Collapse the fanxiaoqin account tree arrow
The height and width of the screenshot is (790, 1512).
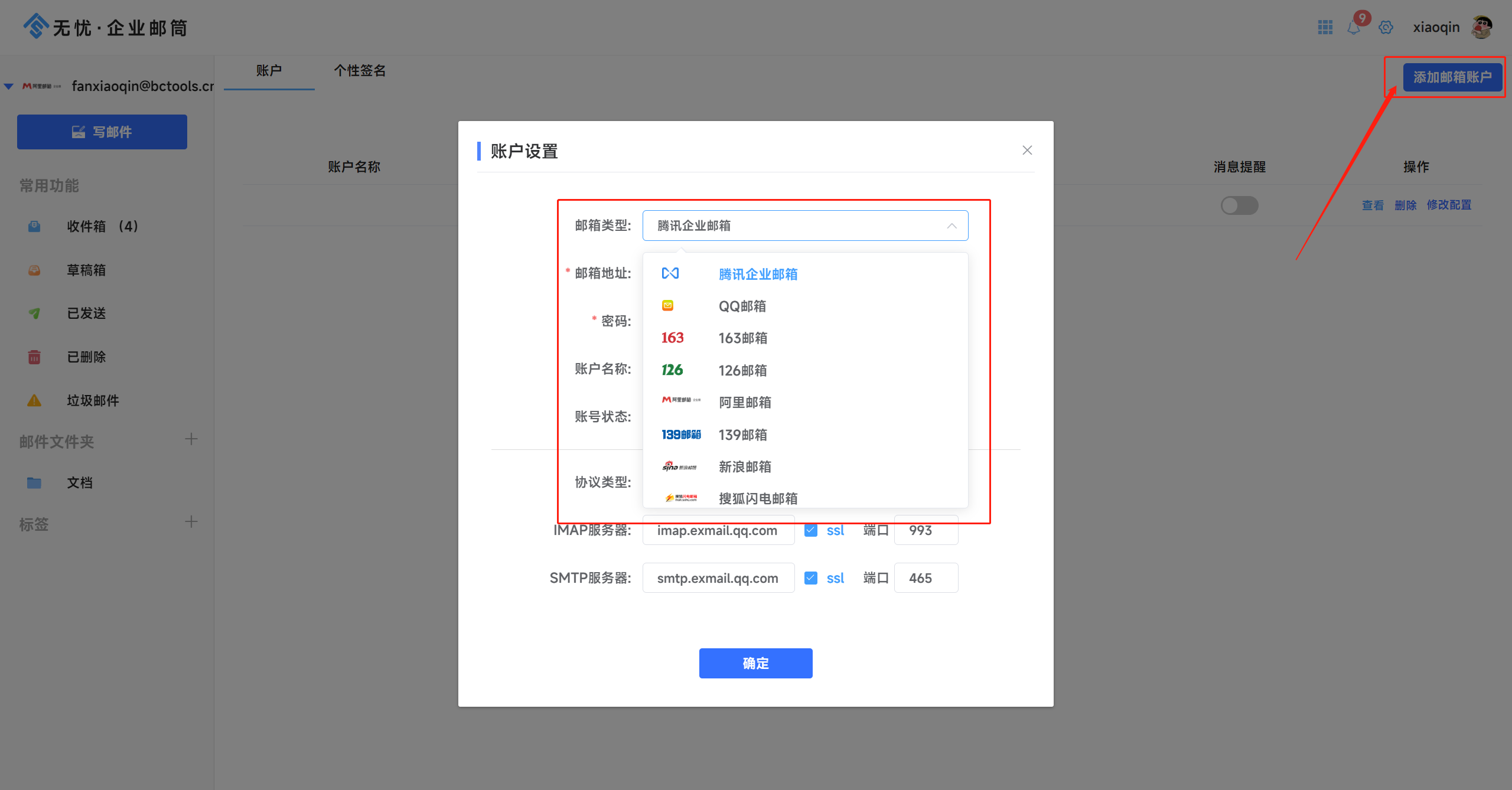(9, 87)
